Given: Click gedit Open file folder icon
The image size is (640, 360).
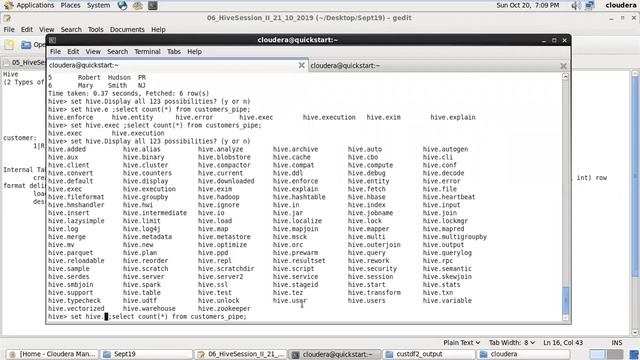Looking at the screenshot, I should [27, 44].
